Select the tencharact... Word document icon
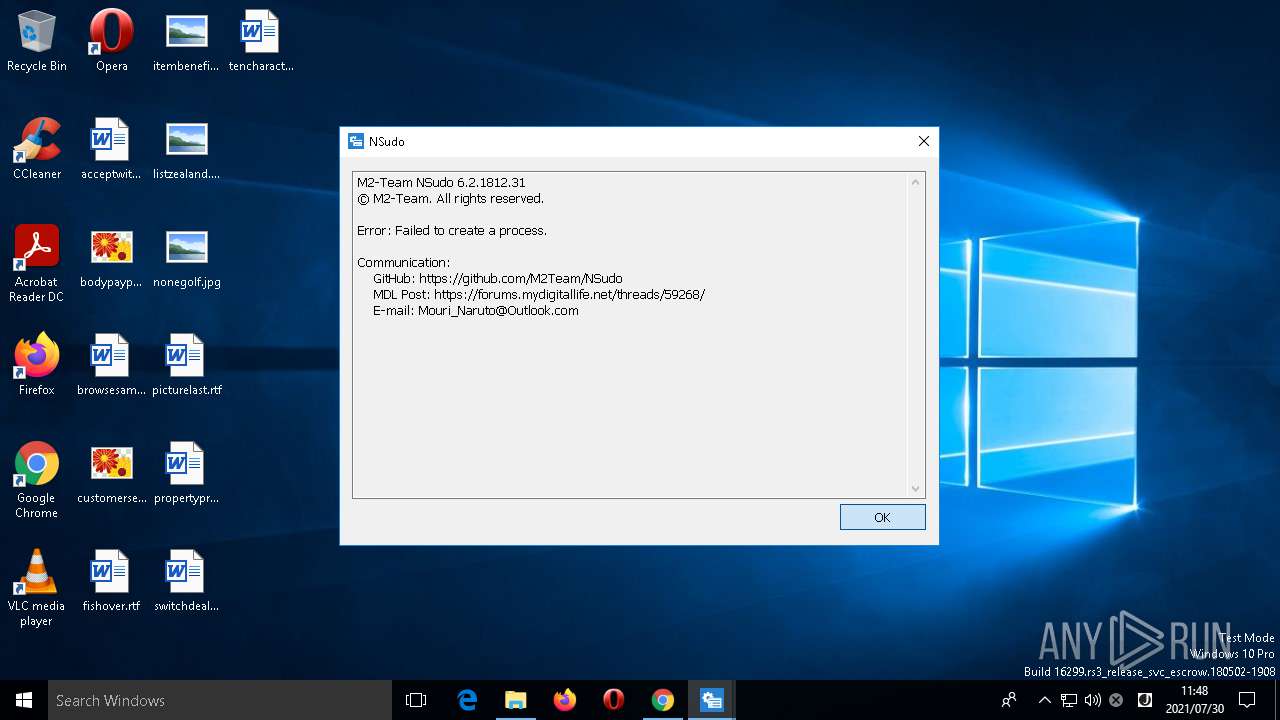Screen dimensions: 1280x720 coord(260,42)
